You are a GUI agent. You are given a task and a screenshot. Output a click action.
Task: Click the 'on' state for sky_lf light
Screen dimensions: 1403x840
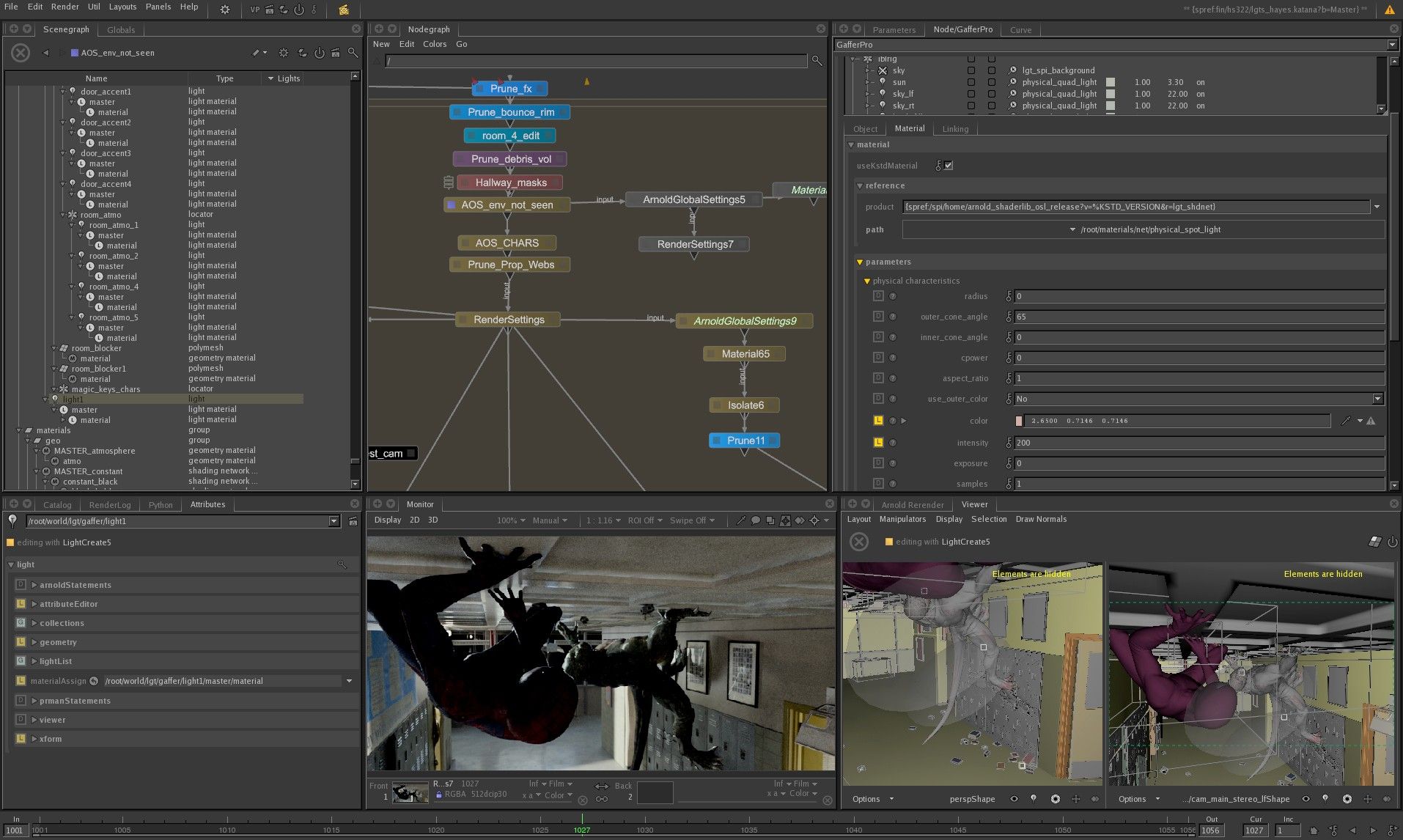pyautogui.click(x=1201, y=94)
